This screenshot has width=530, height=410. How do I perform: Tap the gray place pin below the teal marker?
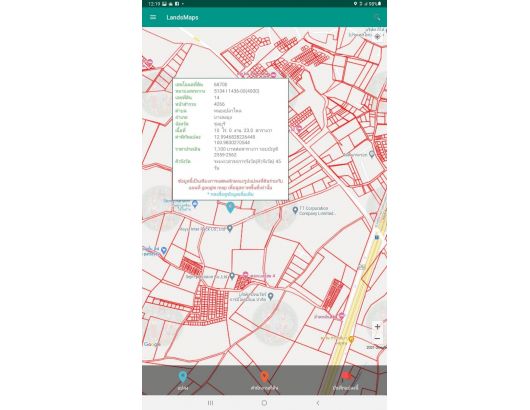click(230, 229)
